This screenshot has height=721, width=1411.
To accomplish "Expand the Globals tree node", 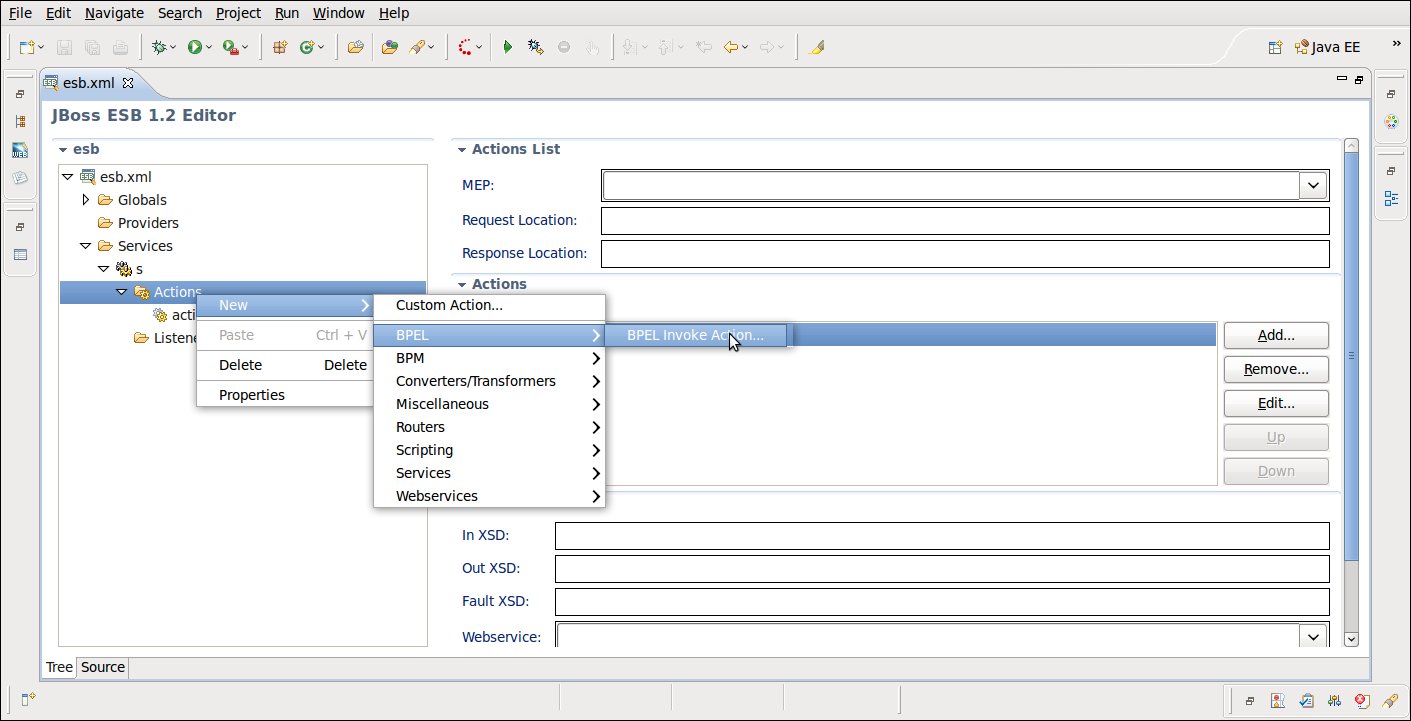I will 85,200.
